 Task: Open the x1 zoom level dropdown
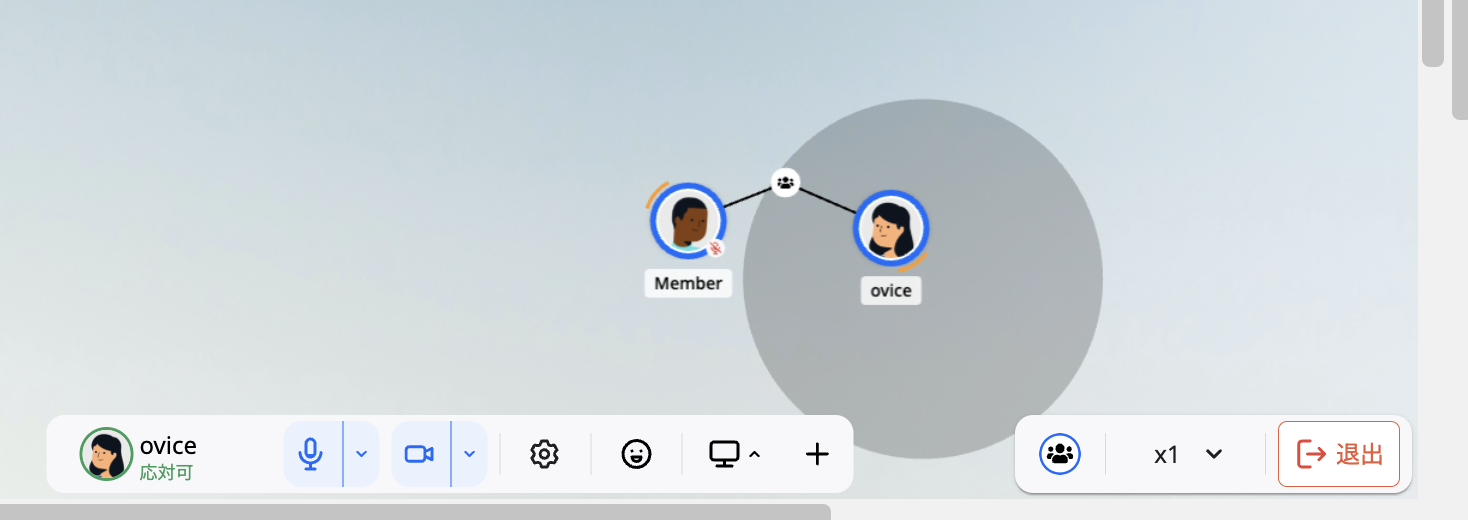(1187, 454)
